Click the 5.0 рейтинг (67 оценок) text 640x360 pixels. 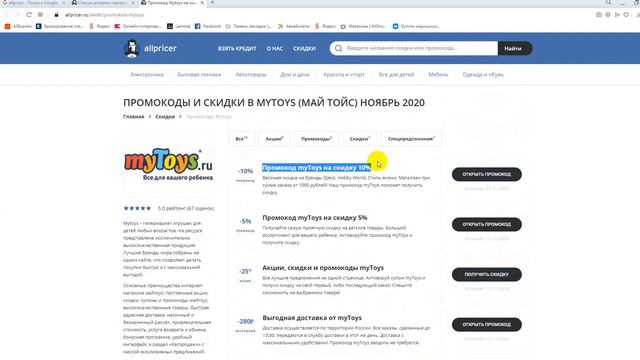point(186,208)
